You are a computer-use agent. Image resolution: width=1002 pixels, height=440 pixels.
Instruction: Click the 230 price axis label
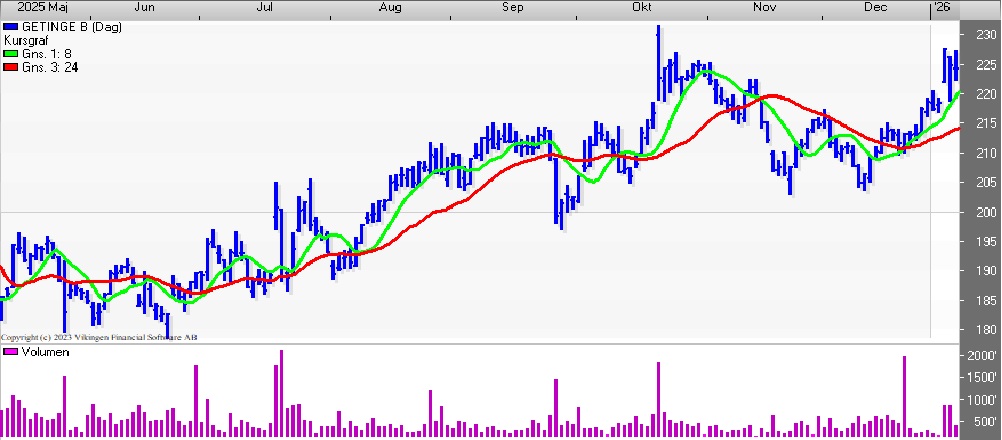[986, 36]
